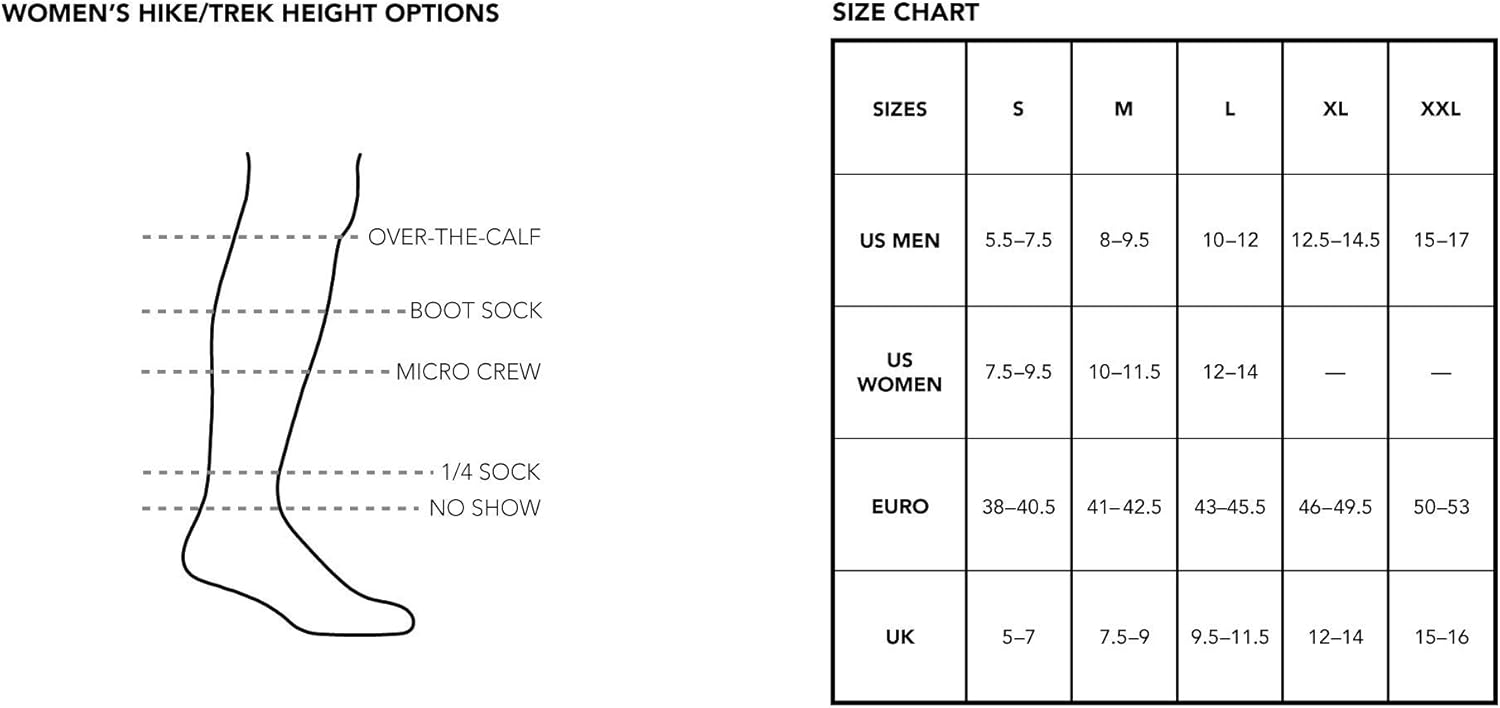Click the 7.5–9.5 US Women cell
This screenshot has width=1500, height=708.
pyautogui.click(x=1018, y=372)
